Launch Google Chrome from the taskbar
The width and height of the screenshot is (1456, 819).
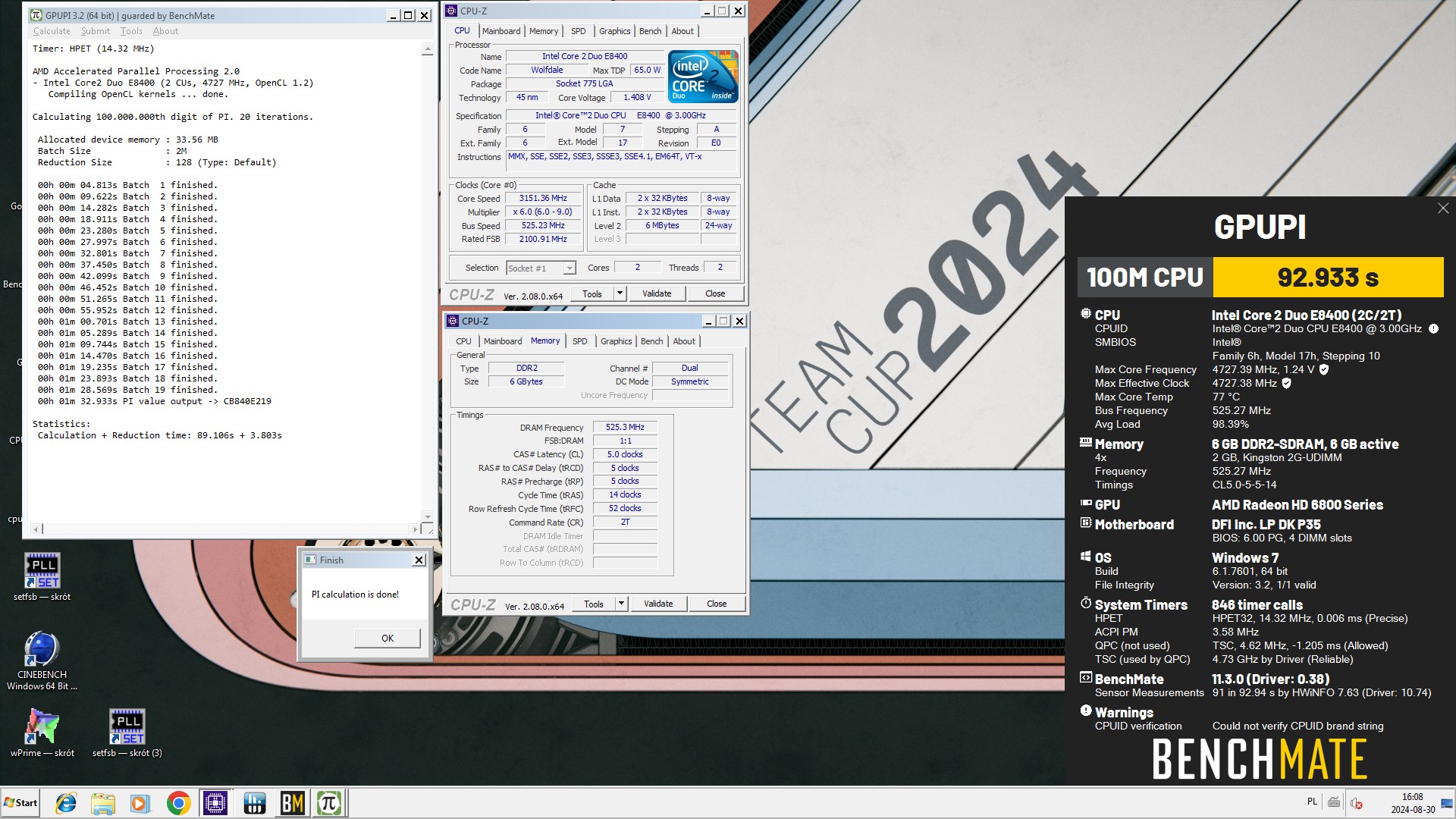point(178,803)
